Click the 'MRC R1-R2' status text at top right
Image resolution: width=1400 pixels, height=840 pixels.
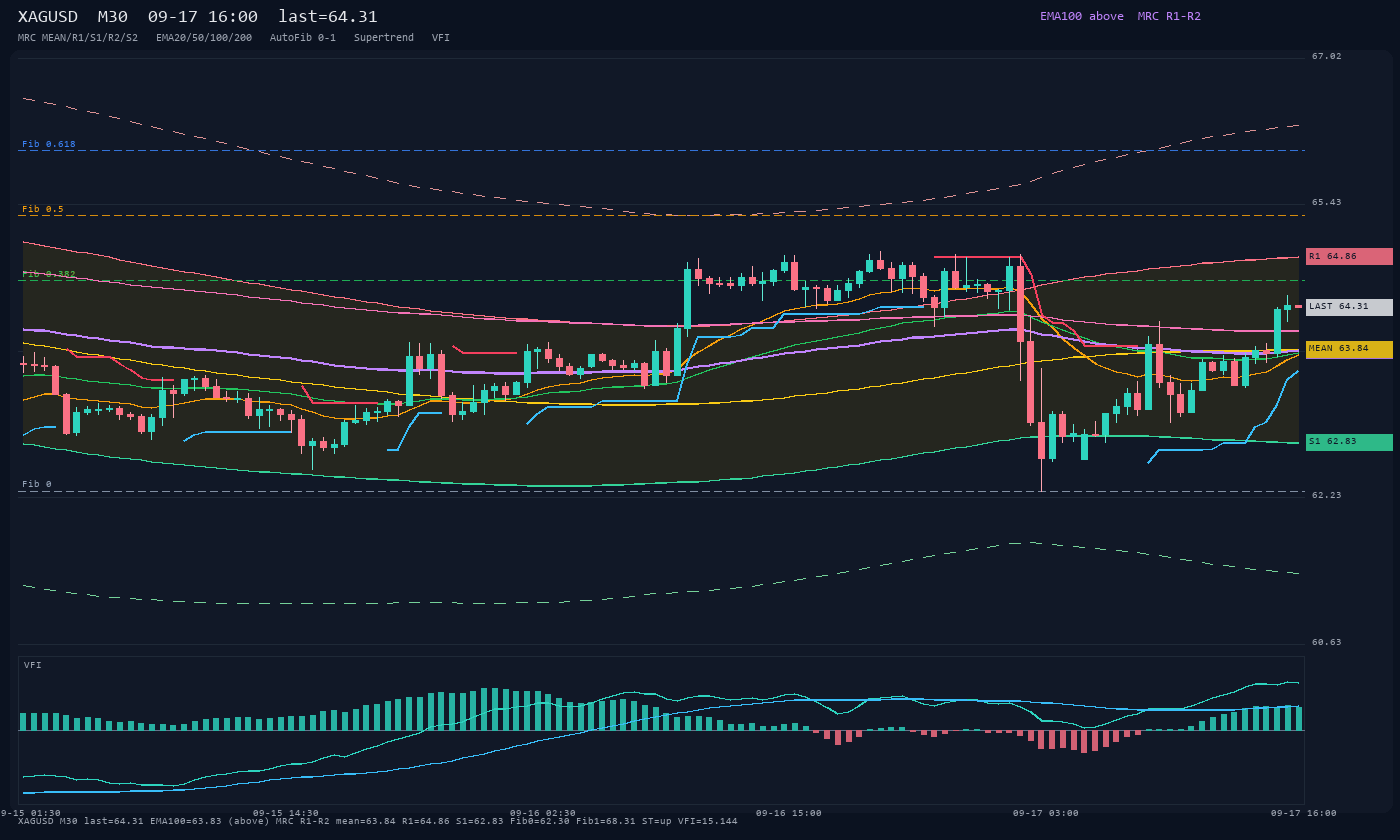coord(1169,16)
